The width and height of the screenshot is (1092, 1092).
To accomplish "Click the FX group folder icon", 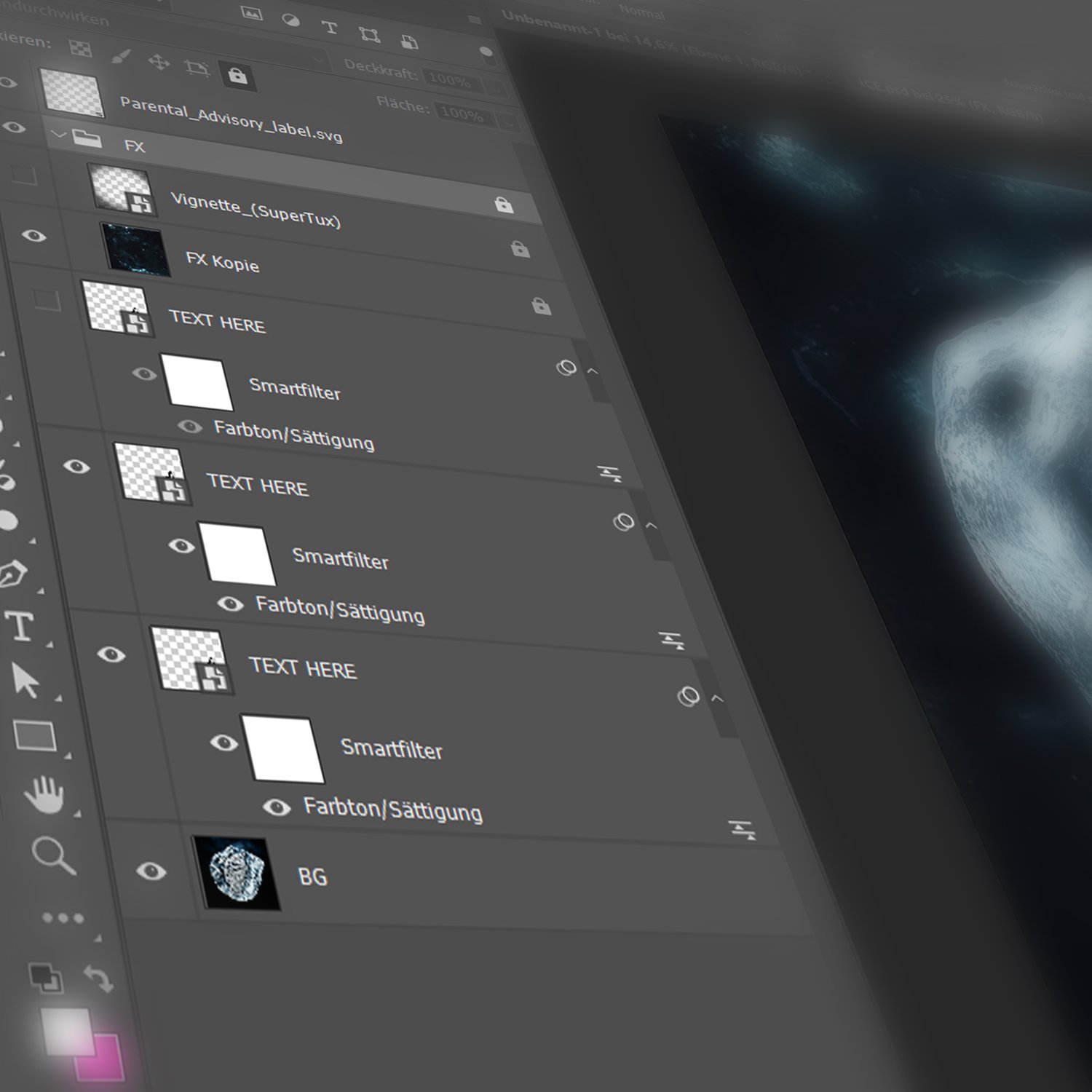I will point(87,138).
